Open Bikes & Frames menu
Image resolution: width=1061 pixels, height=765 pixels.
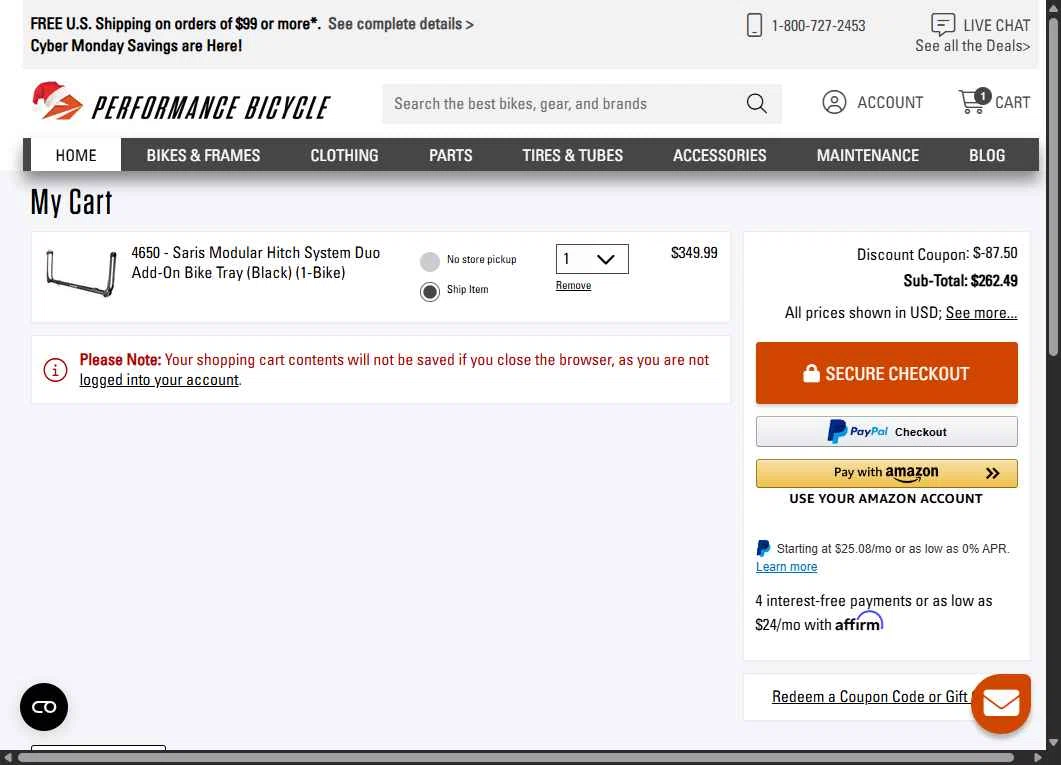203,155
